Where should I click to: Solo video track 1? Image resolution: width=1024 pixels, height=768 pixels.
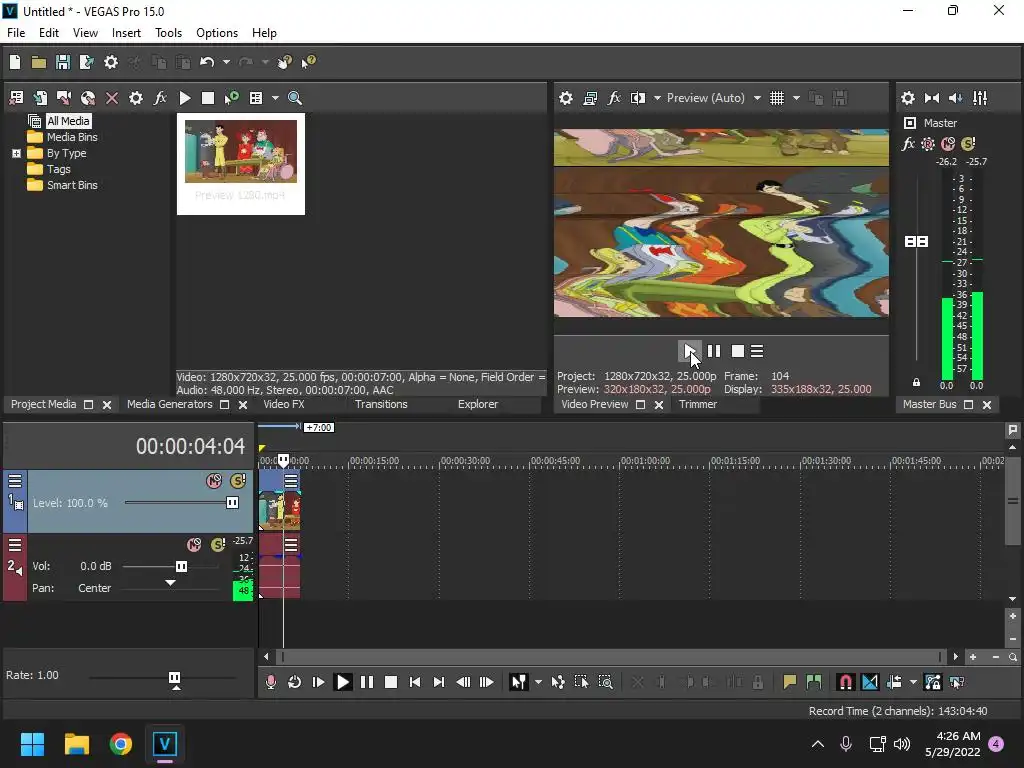[238, 481]
